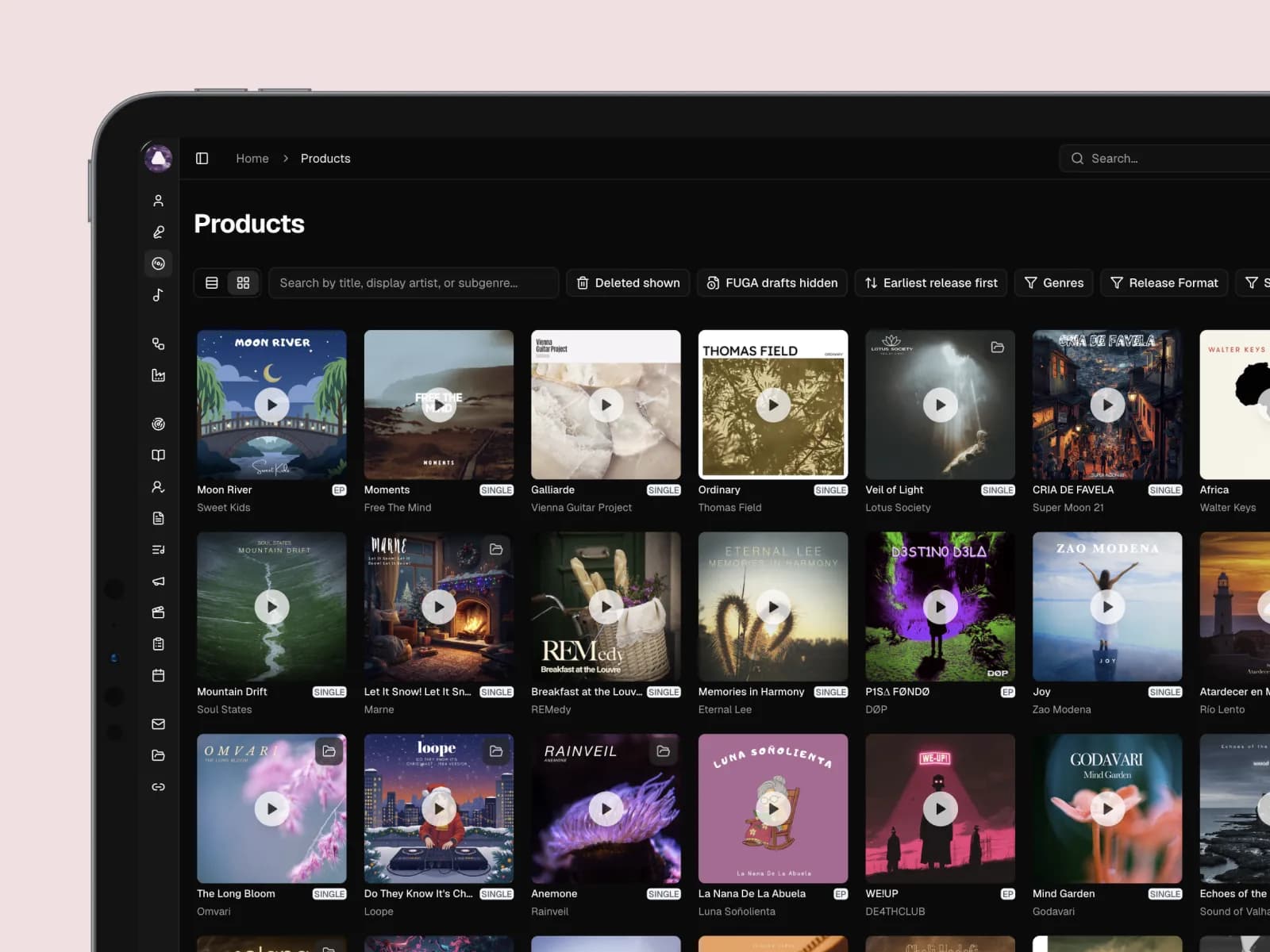Screen dimensions: 1270x952
Task: Play the Ordinary by Thomas Field preview
Action: (773, 405)
